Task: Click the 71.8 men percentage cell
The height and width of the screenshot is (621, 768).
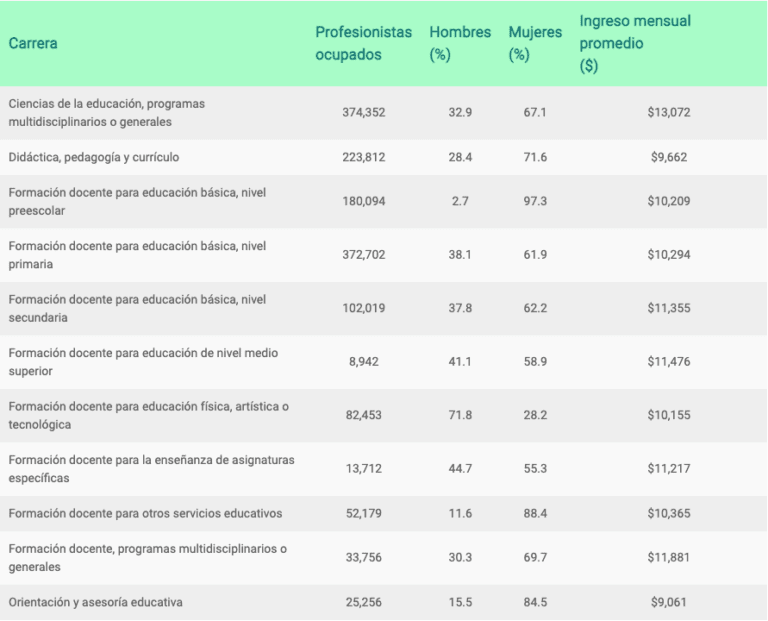Action: coord(459,415)
